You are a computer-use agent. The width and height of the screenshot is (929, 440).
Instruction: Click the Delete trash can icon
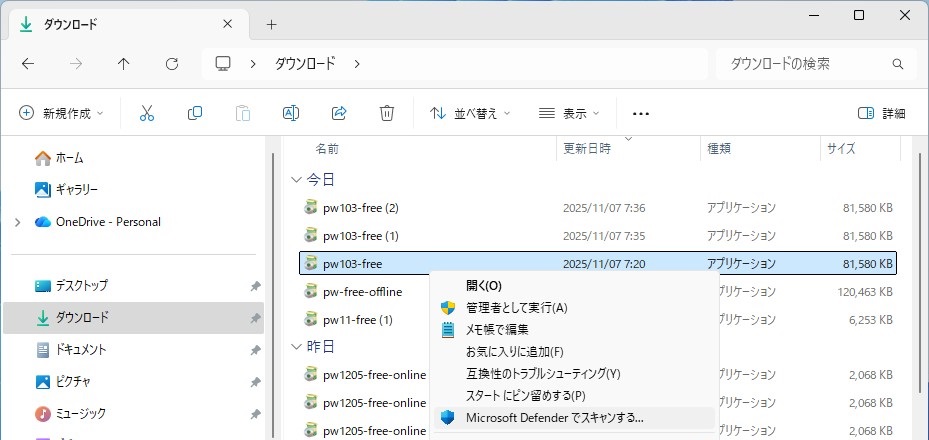pyautogui.click(x=387, y=113)
